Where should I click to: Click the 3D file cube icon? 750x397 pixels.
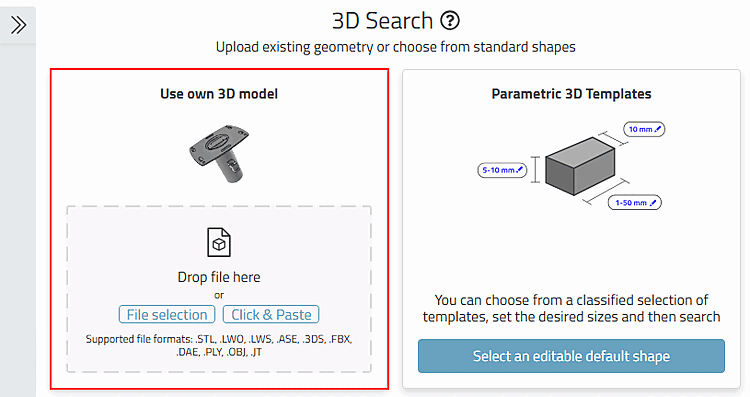[x=219, y=243]
